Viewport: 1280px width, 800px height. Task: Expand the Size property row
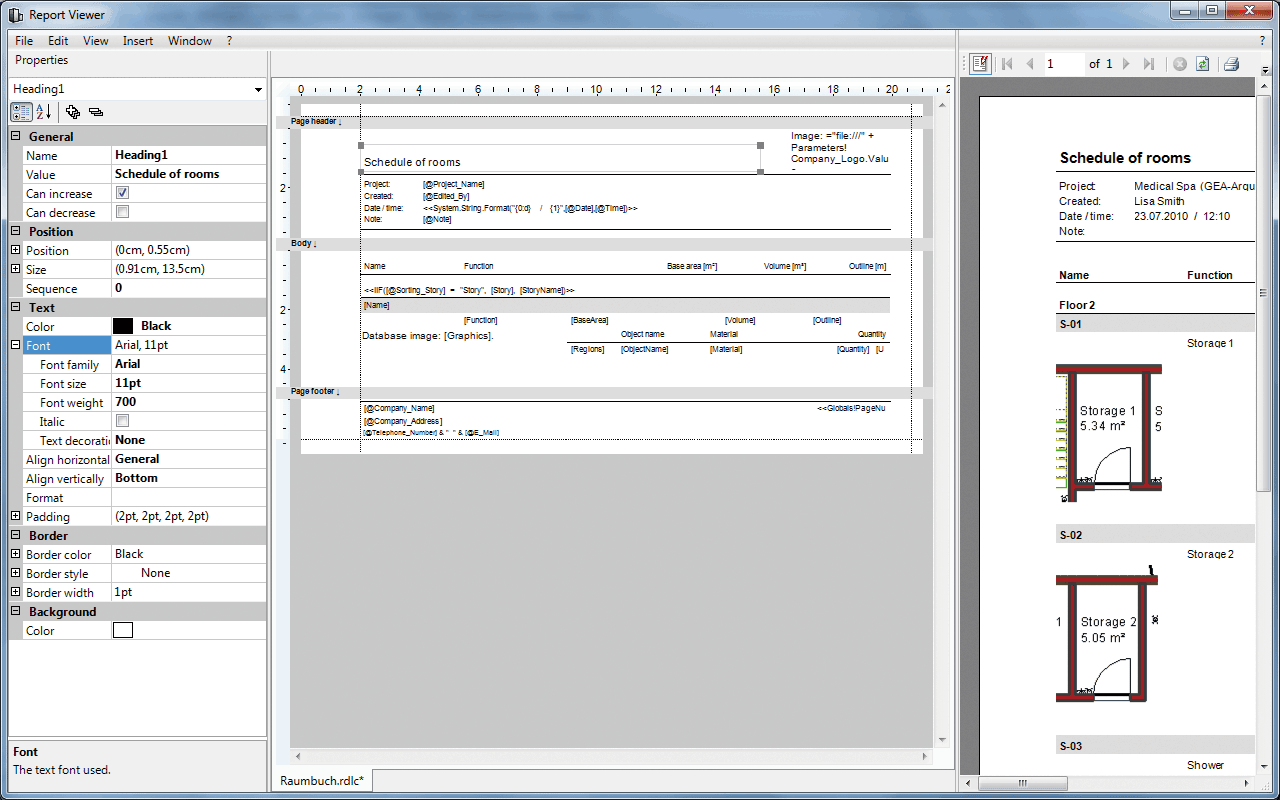click(x=16, y=269)
